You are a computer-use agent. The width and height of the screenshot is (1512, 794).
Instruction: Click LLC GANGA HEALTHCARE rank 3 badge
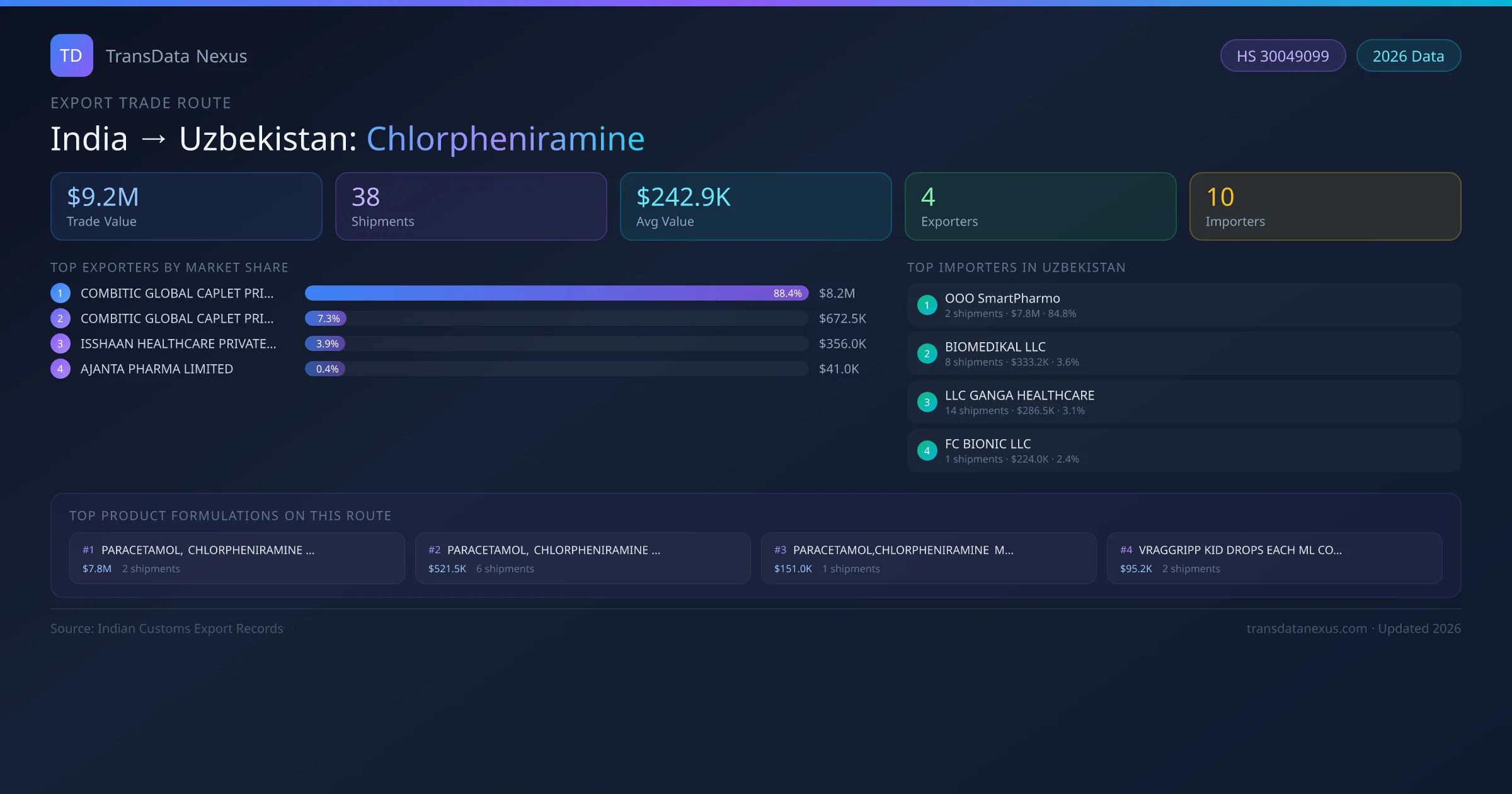click(927, 402)
